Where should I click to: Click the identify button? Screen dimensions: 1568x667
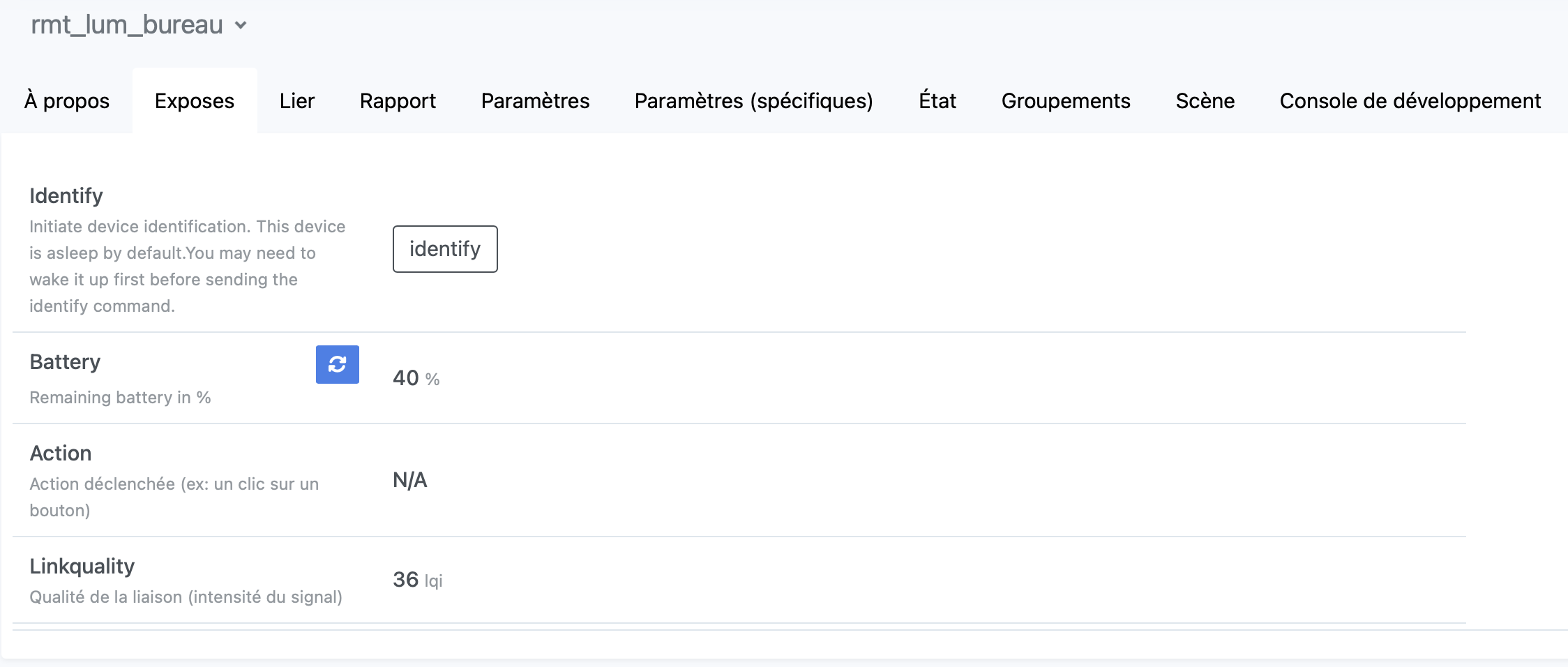pyautogui.click(x=445, y=249)
